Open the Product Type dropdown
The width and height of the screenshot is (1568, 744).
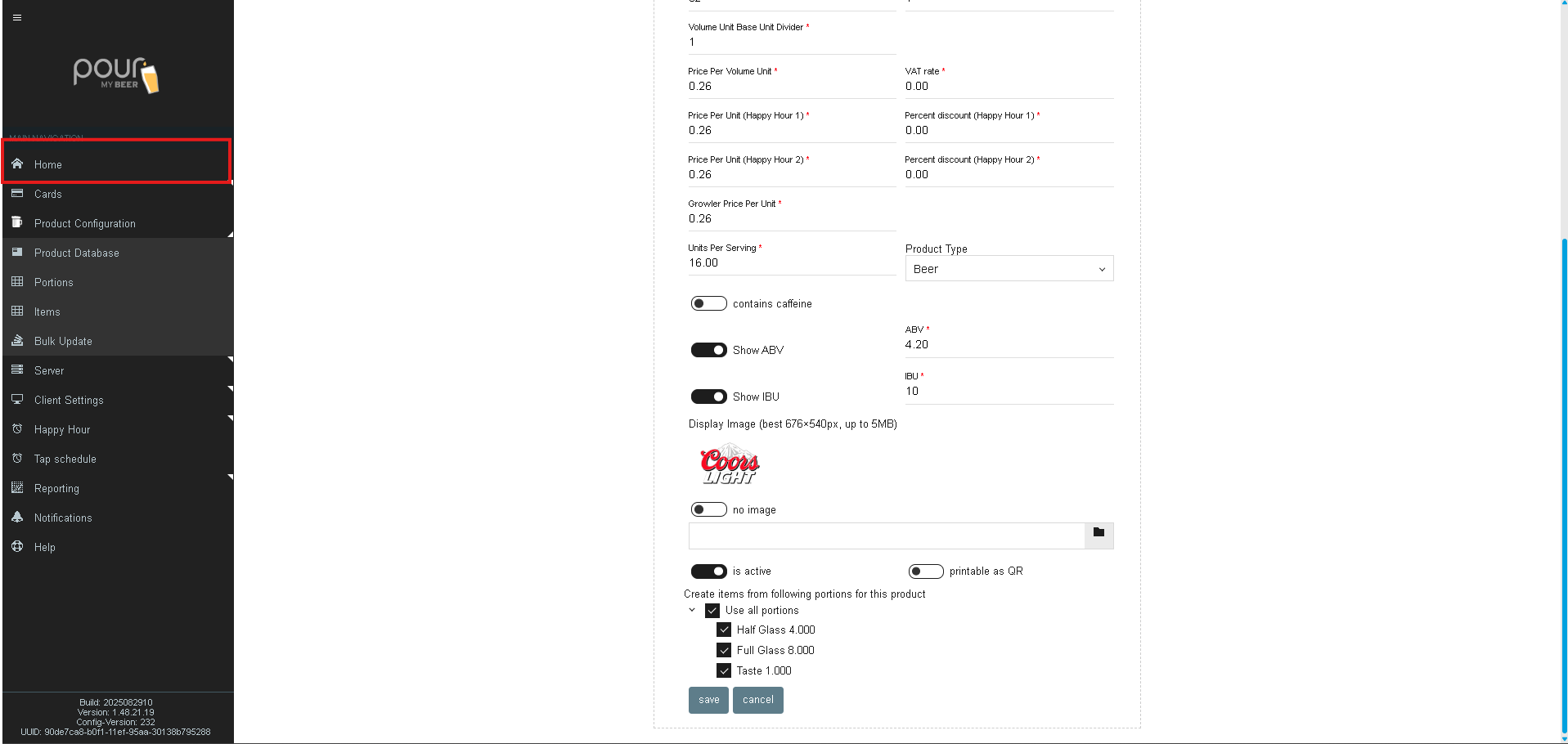coord(1009,269)
